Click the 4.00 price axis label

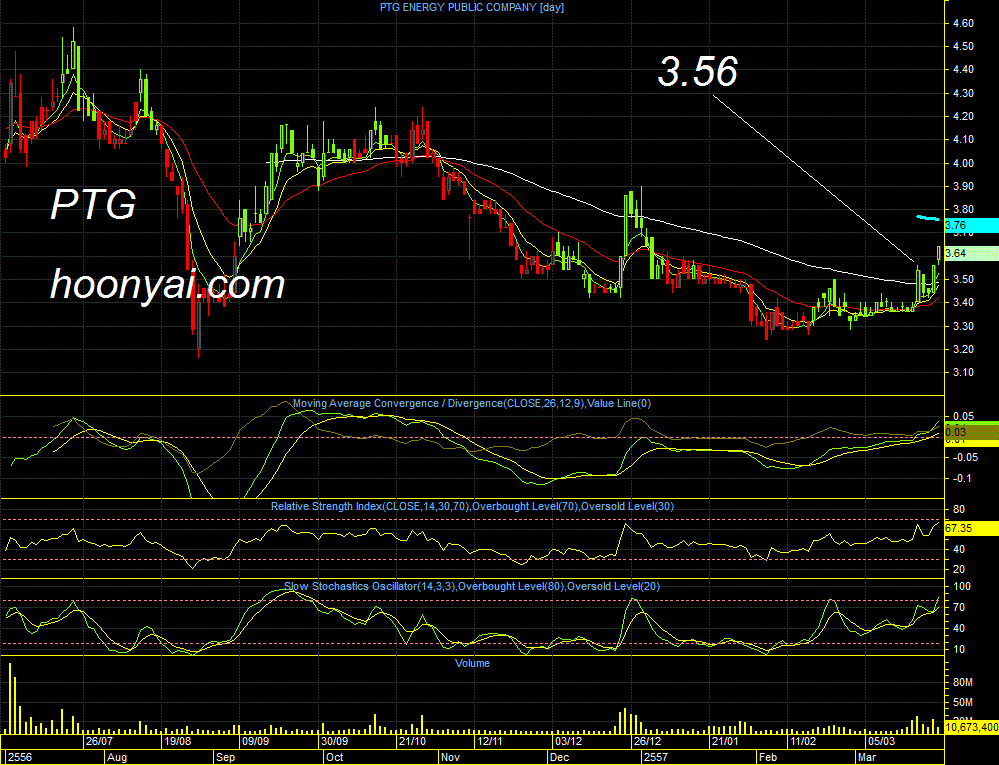click(963, 163)
